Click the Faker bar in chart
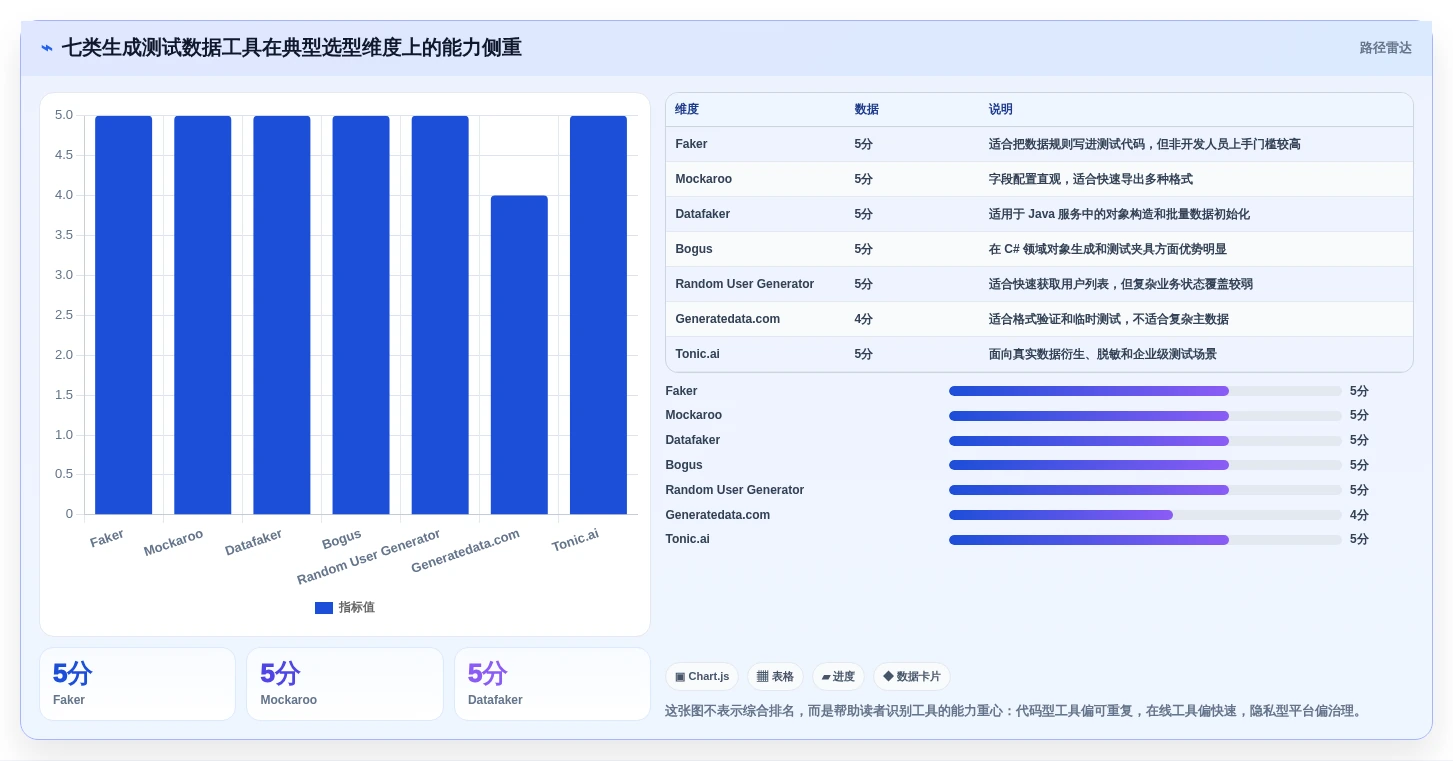Image resolution: width=1453 pixels, height=761 pixels. tap(124, 315)
